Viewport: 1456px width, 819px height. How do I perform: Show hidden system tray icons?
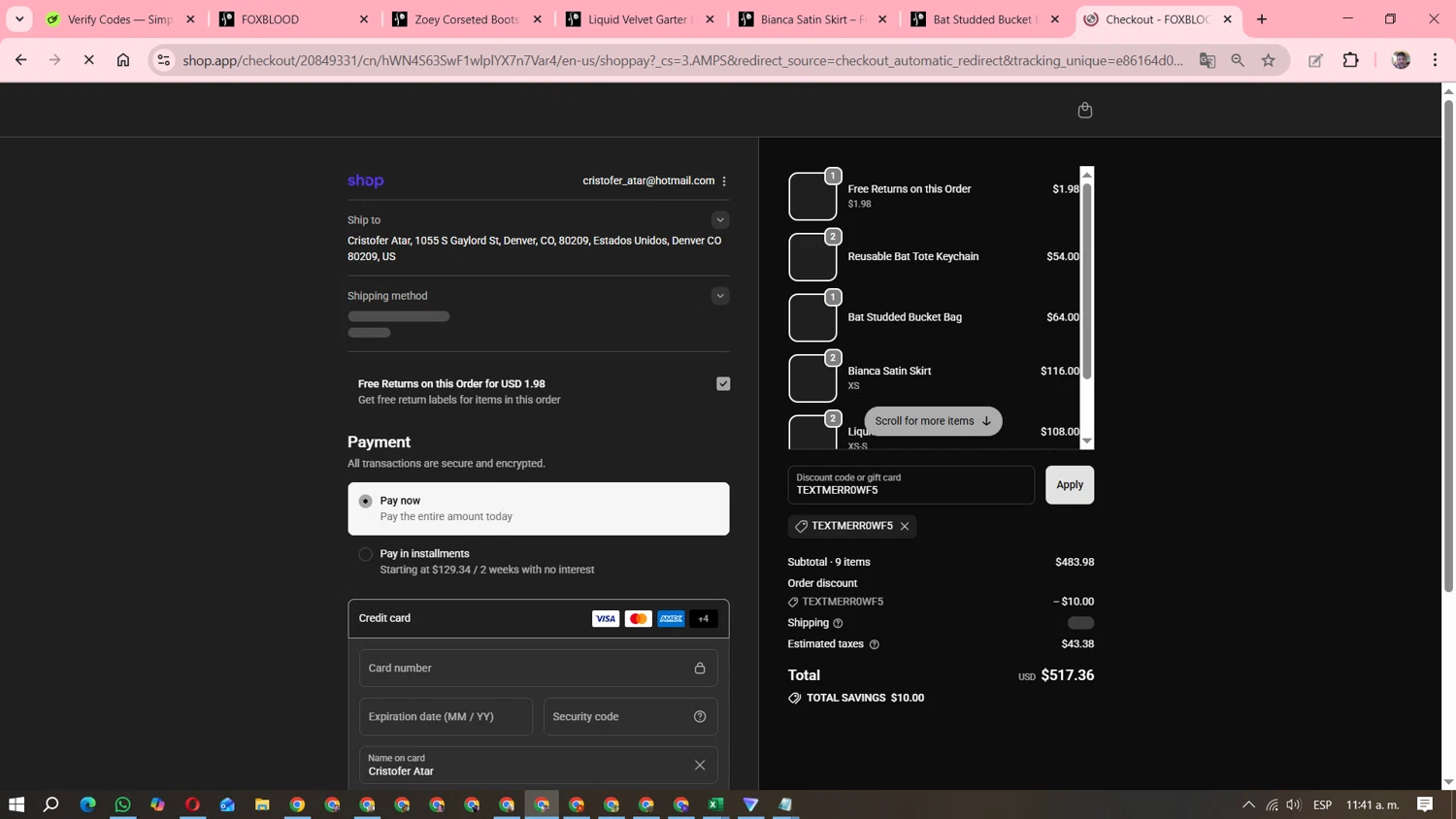pyautogui.click(x=1248, y=804)
